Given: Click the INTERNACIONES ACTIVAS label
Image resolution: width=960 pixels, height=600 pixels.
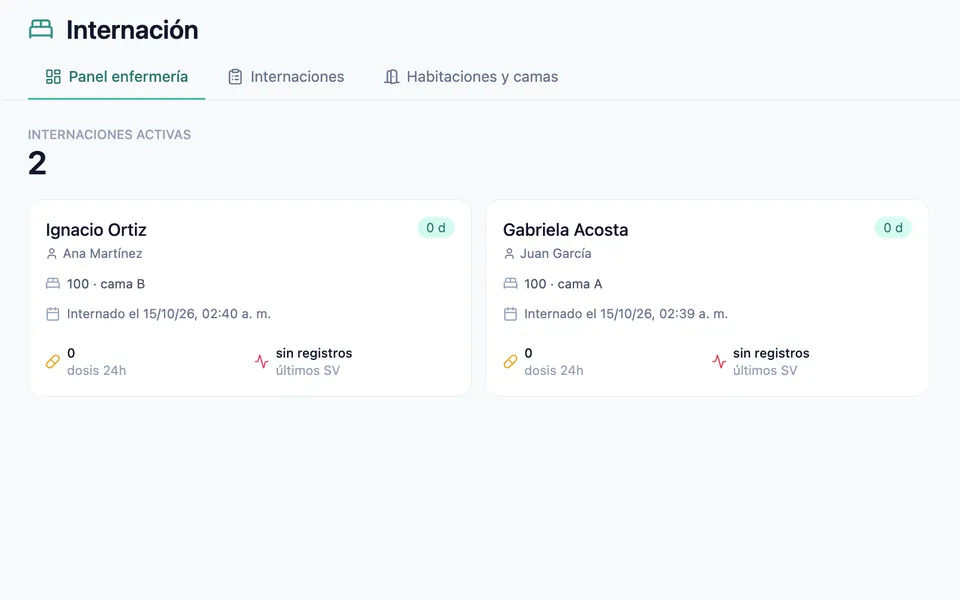Looking at the screenshot, I should (x=110, y=135).
